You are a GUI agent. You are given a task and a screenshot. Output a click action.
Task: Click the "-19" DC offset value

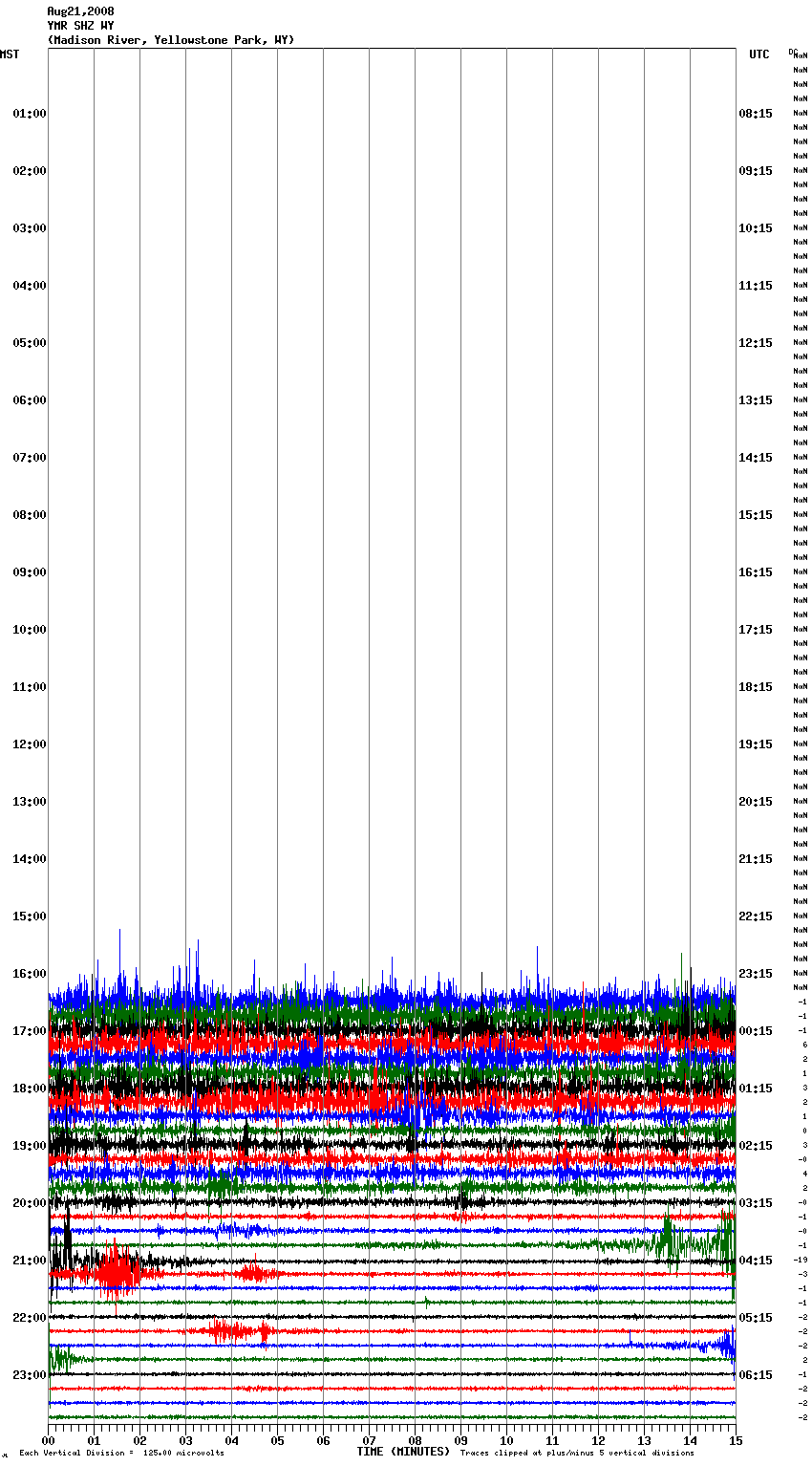(801, 1260)
